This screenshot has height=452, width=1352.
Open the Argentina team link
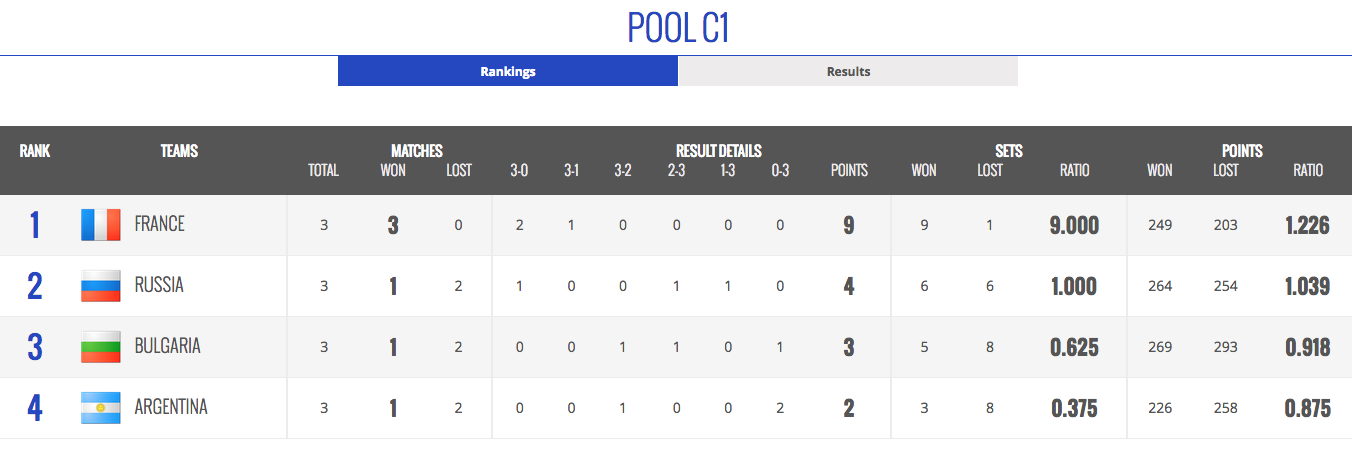(x=171, y=408)
